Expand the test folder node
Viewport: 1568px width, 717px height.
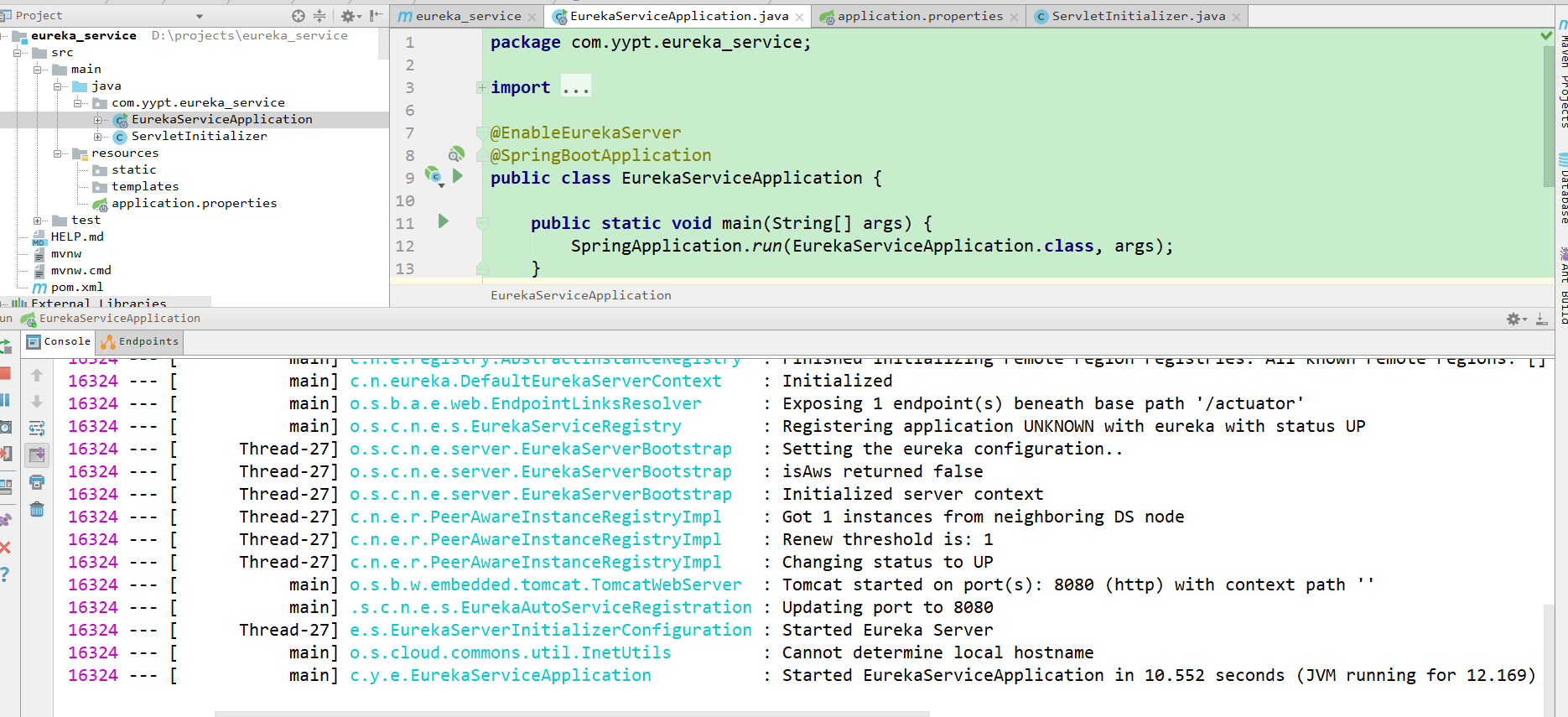[x=38, y=221]
